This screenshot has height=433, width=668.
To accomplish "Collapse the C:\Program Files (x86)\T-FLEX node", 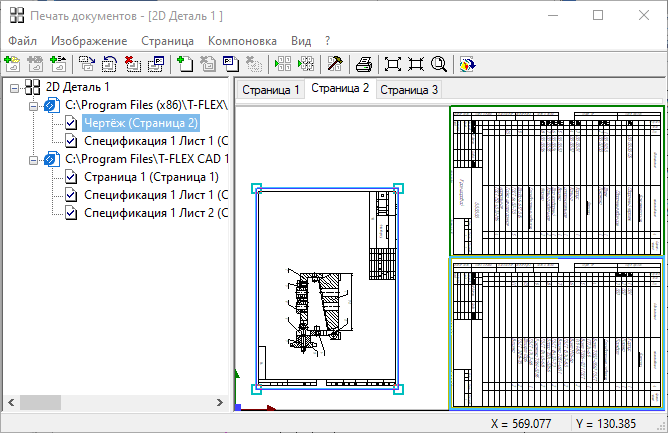I will pyautogui.click(x=33, y=105).
